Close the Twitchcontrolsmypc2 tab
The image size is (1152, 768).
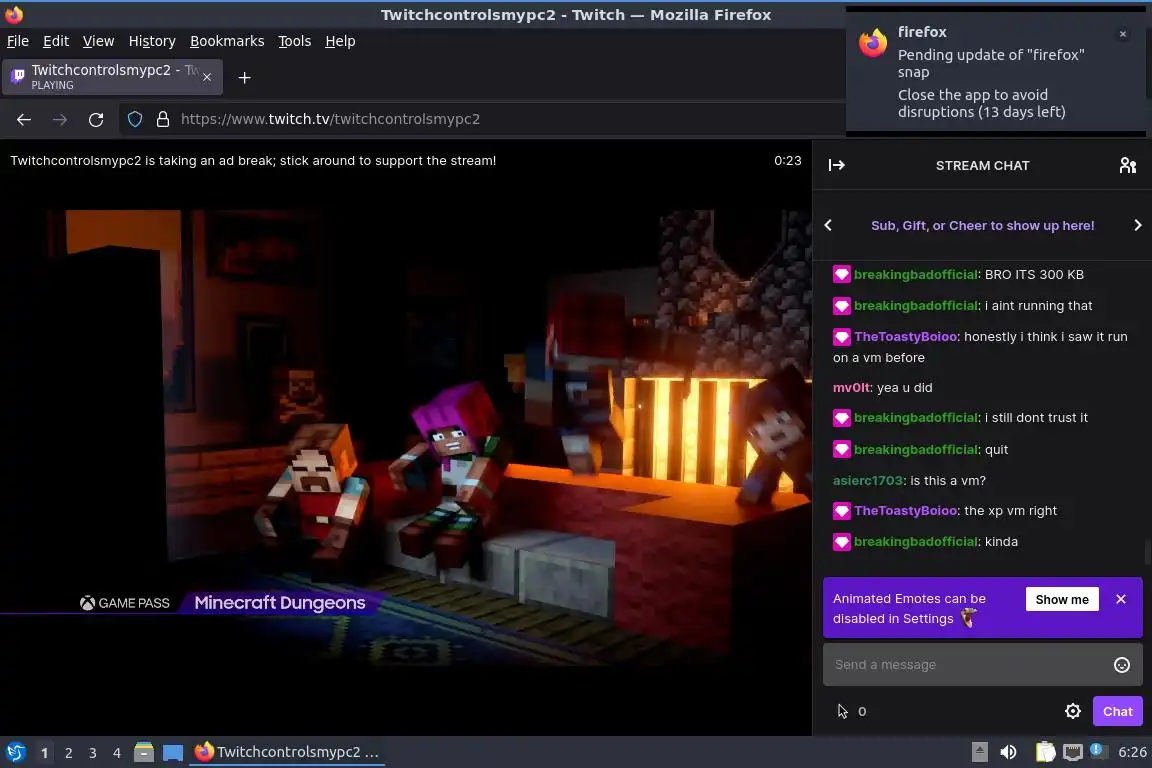tap(207, 77)
